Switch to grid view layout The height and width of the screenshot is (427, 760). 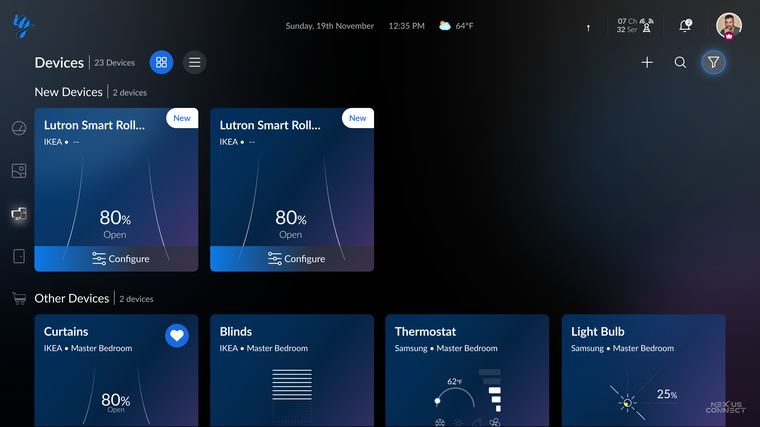(161, 63)
